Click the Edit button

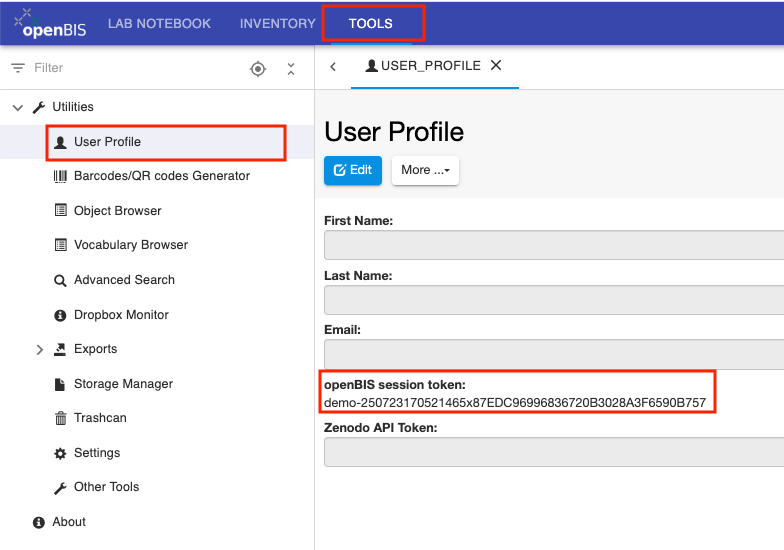[353, 170]
